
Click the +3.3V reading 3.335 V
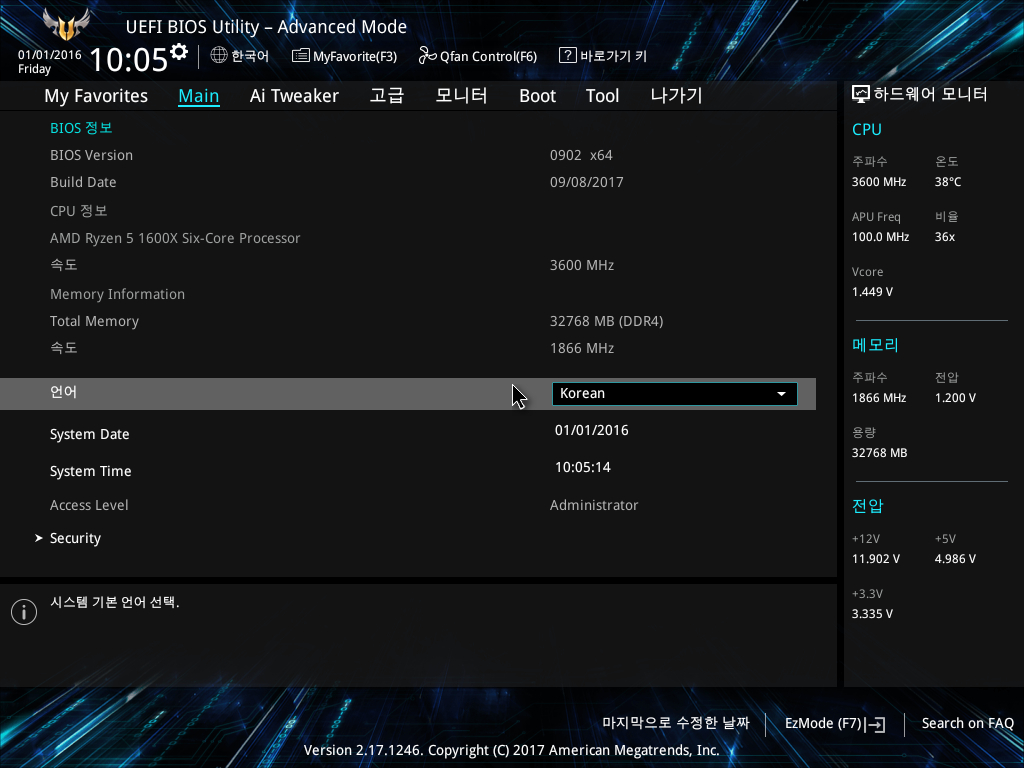(x=872, y=614)
